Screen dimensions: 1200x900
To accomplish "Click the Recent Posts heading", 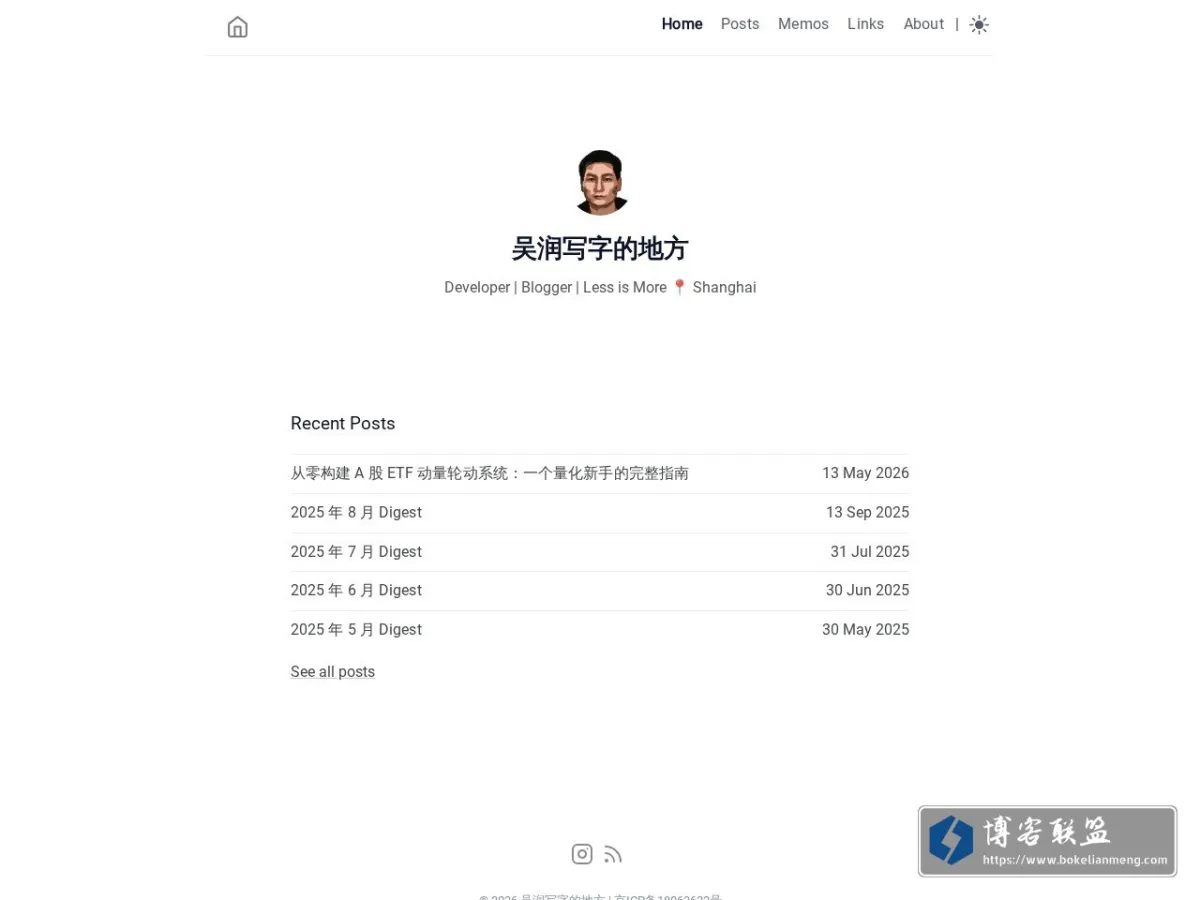I will pyautogui.click(x=342, y=423).
